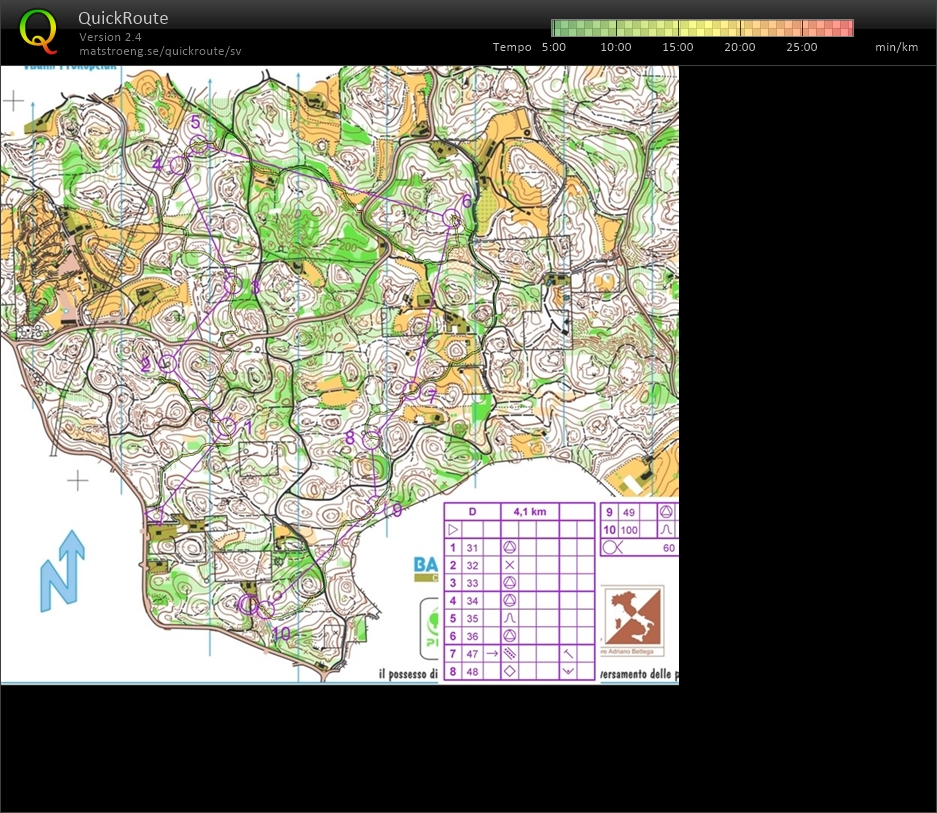Click control code 49 in the table
This screenshot has width=937, height=813.
pos(629,512)
